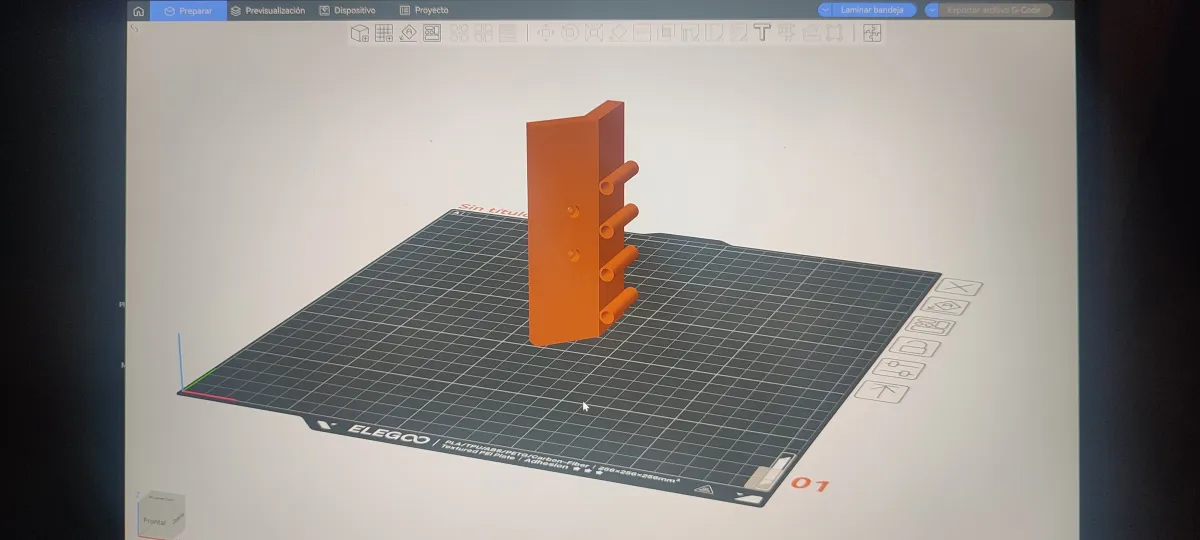
Task: Click the Add object cube icon
Action: pyautogui.click(x=359, y=33)
